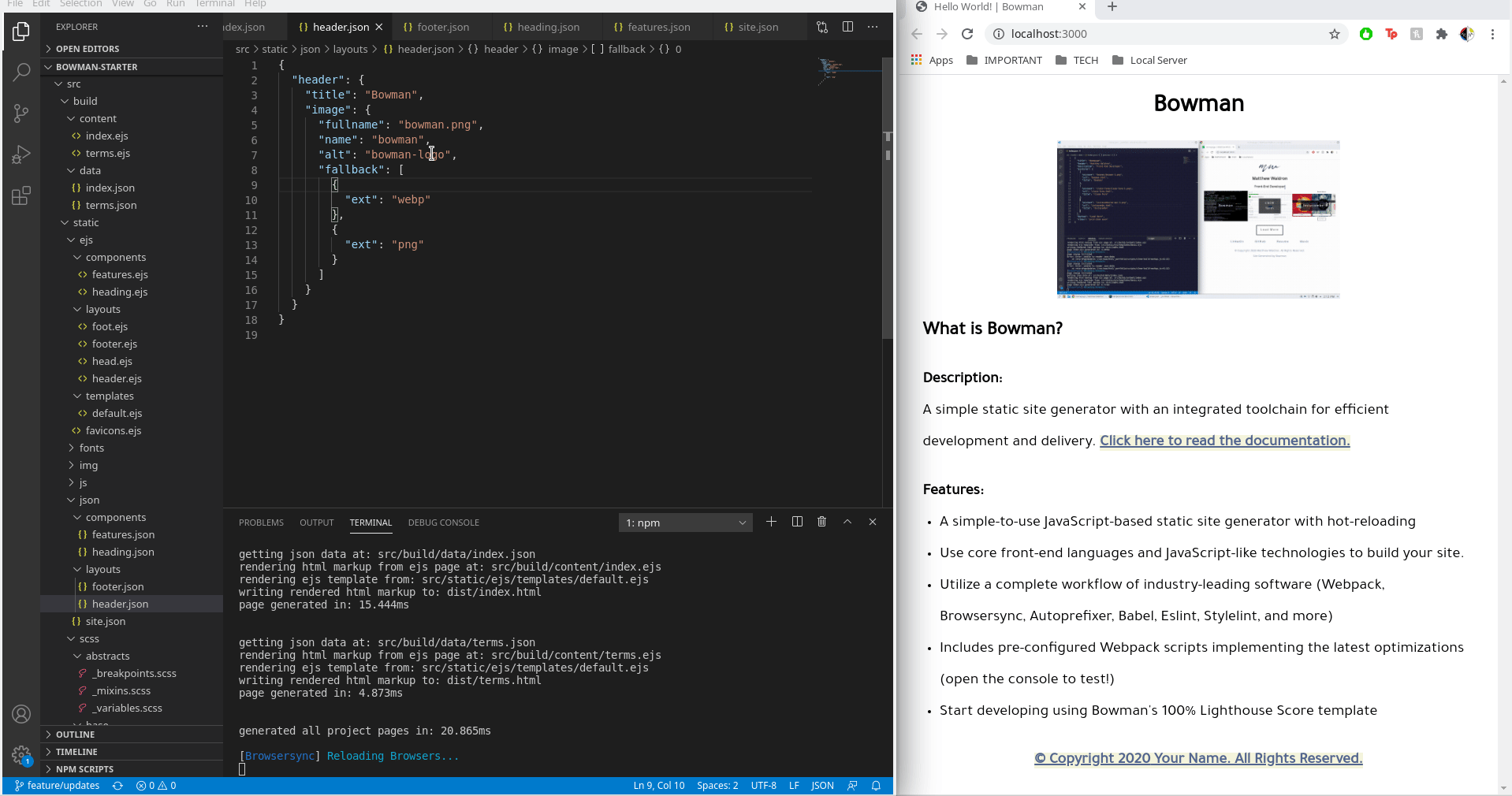1512x796 pixels.
Task: Expand the OUTLINE section
Action: [x=132, y=735]
